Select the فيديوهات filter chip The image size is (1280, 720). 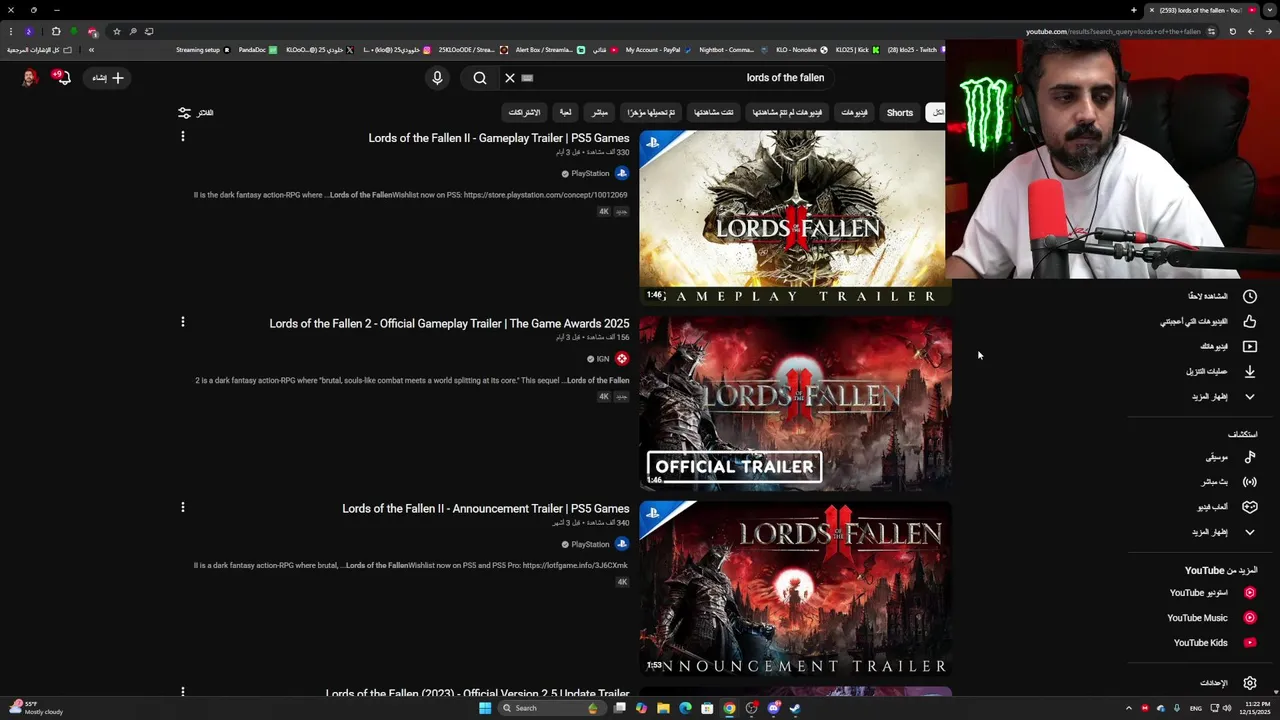pyautogui.click(x=854, y=113)
